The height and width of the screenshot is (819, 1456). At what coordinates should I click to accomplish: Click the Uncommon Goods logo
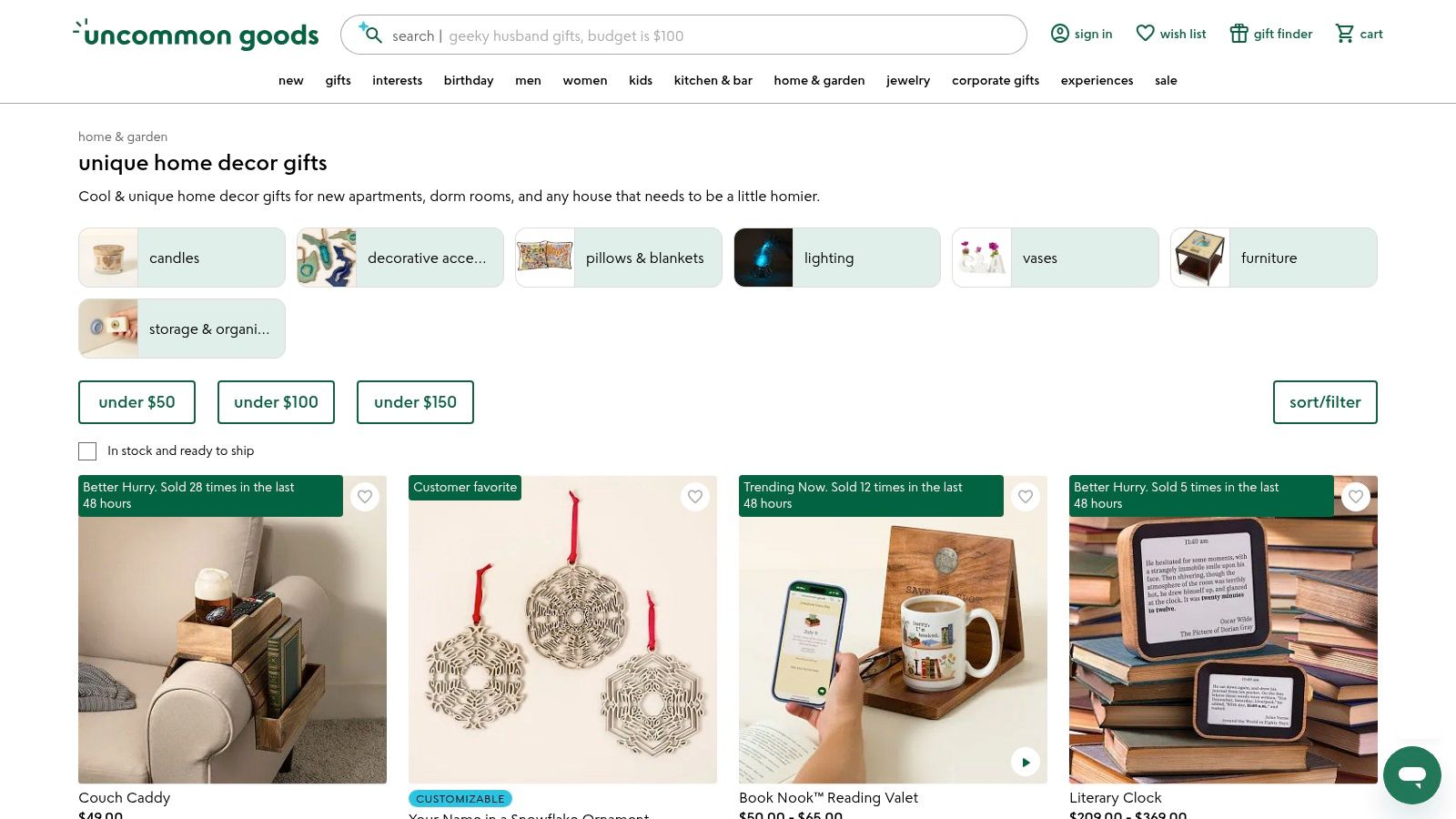coord(196,35)
